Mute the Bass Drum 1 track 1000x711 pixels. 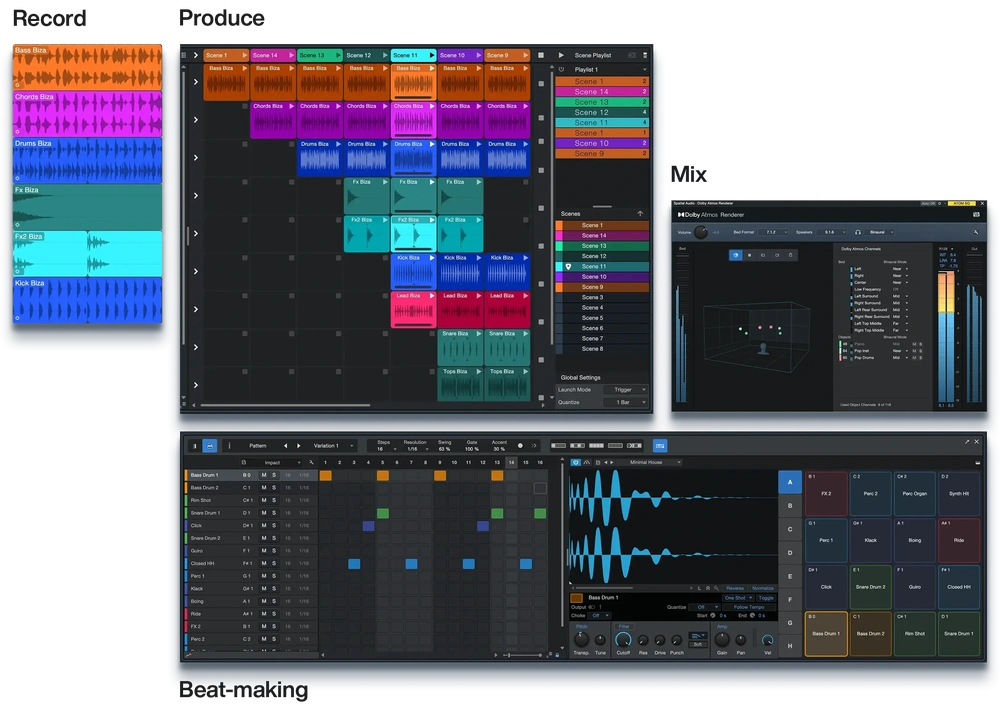pos(264,475)
